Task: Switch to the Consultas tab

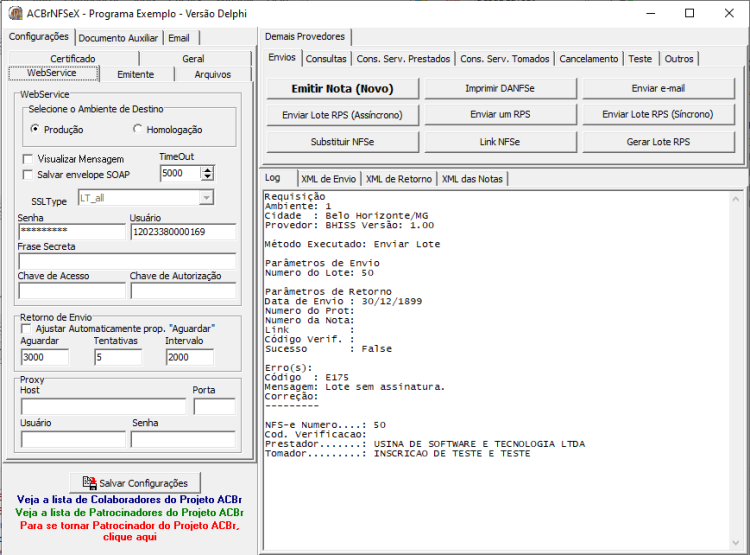Action: point(326,59)
